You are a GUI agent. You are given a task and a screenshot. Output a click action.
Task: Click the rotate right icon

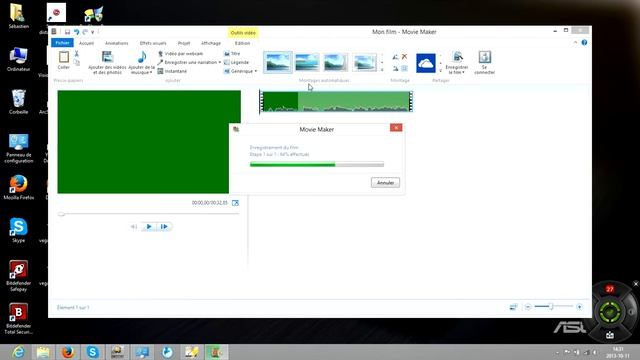(x=395, y=68)
